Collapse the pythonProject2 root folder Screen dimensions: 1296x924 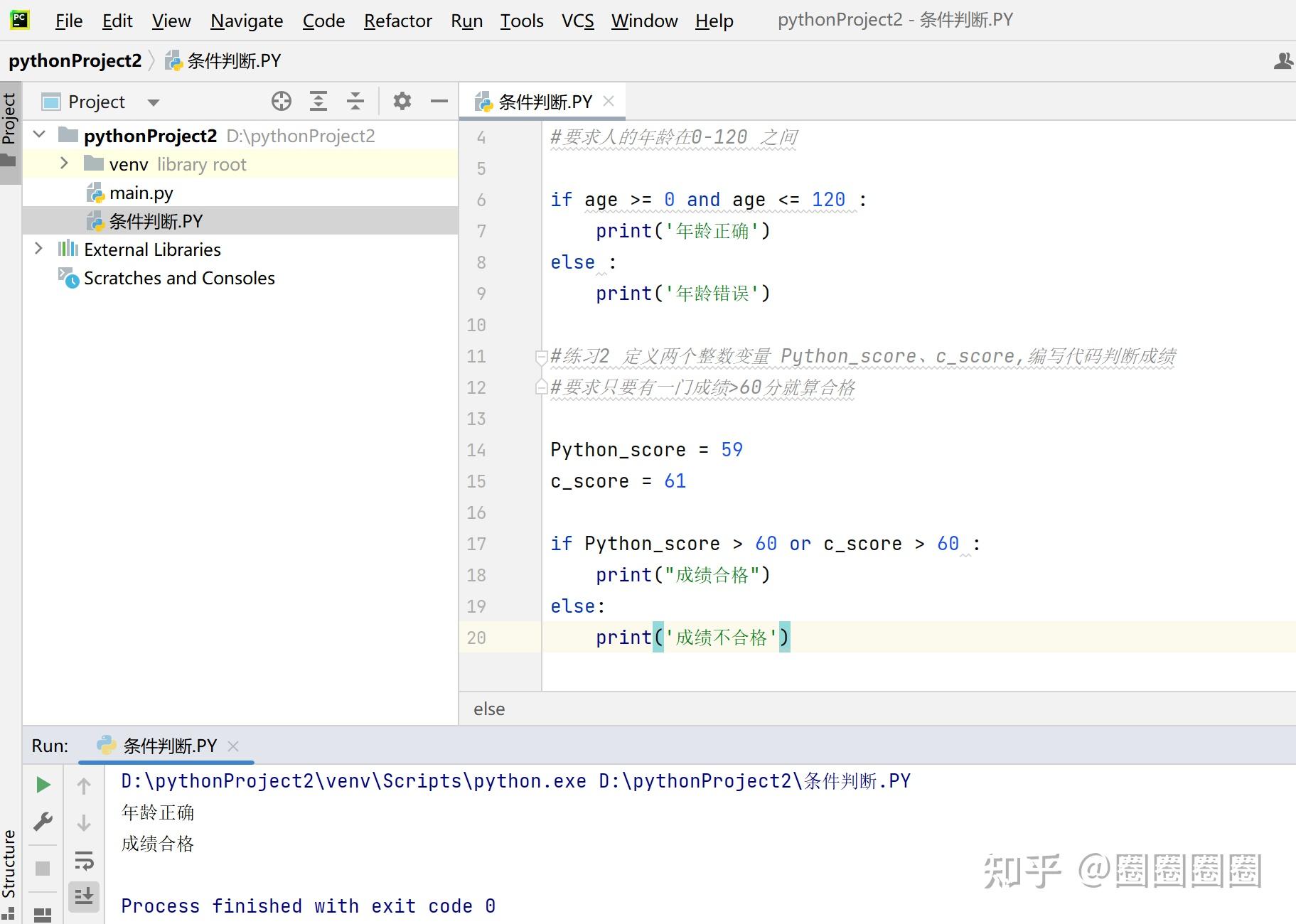pos(40,134)
